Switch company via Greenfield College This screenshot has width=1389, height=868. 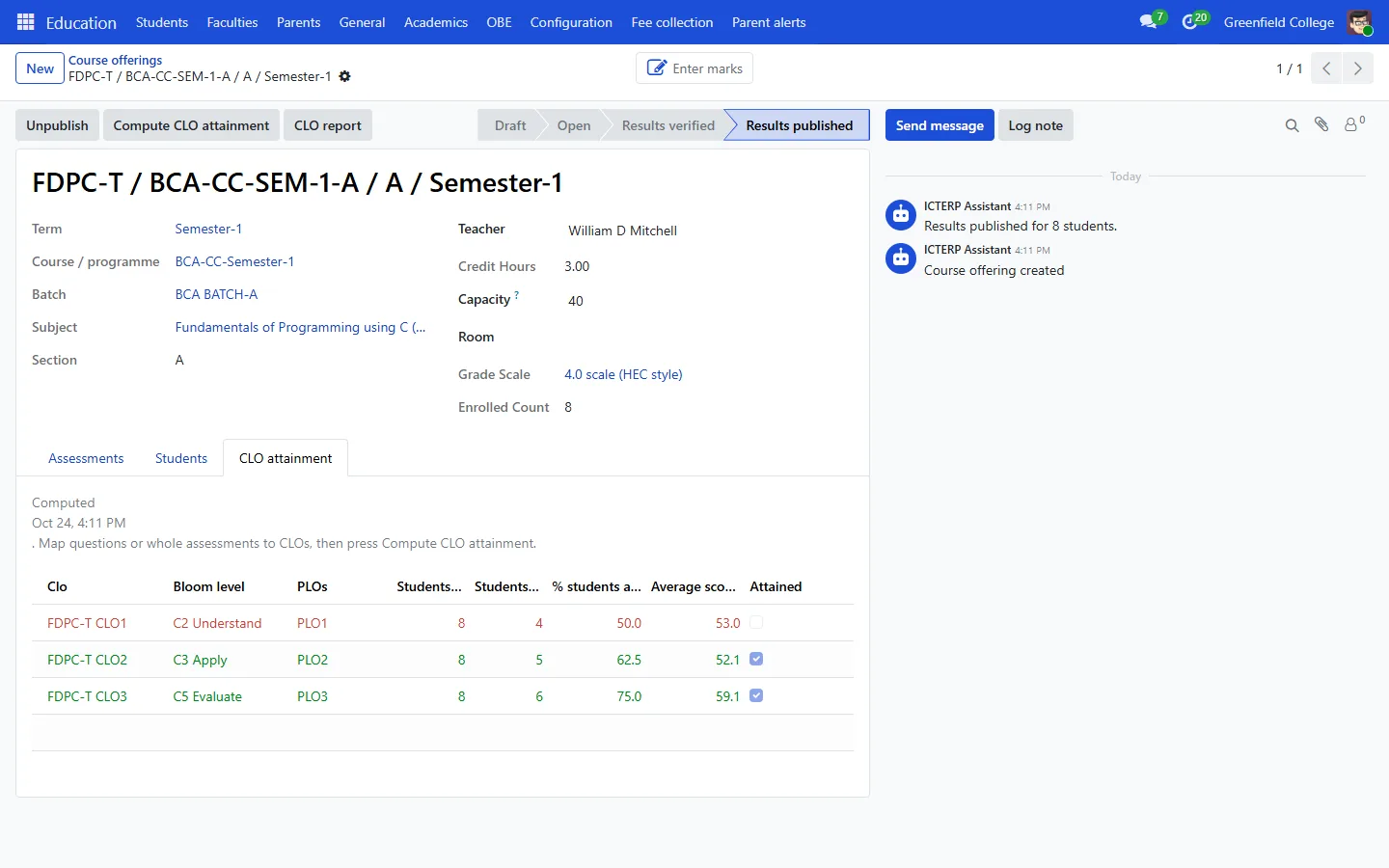pos(1279,22)
